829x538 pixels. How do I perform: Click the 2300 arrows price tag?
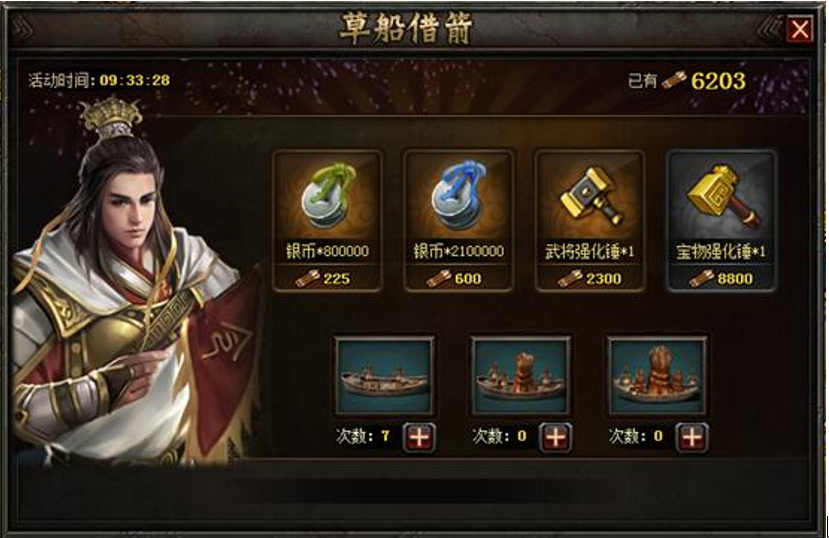pos(590,279)
